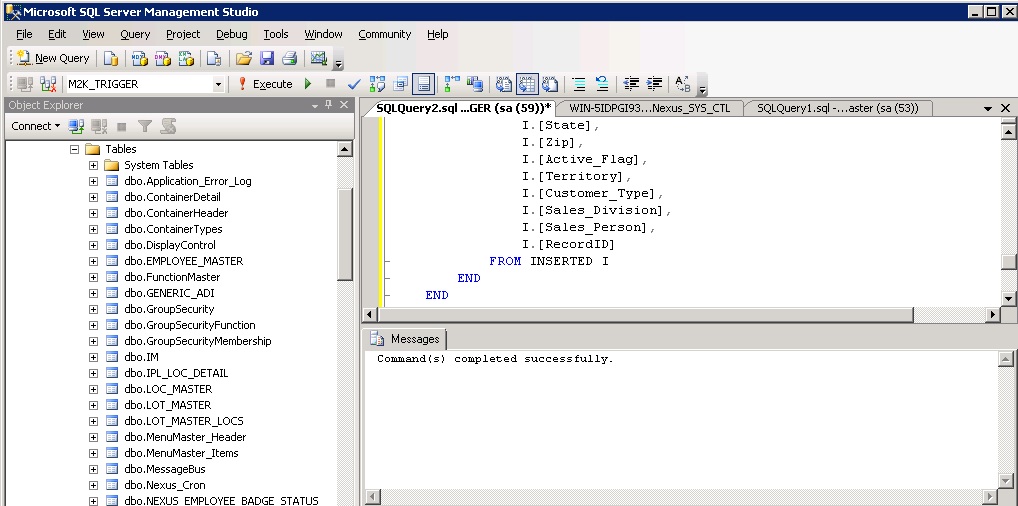This screenshot has height=506, width=1018.
Task: Click the Change Connection icon
Action: tap(47, 85)
